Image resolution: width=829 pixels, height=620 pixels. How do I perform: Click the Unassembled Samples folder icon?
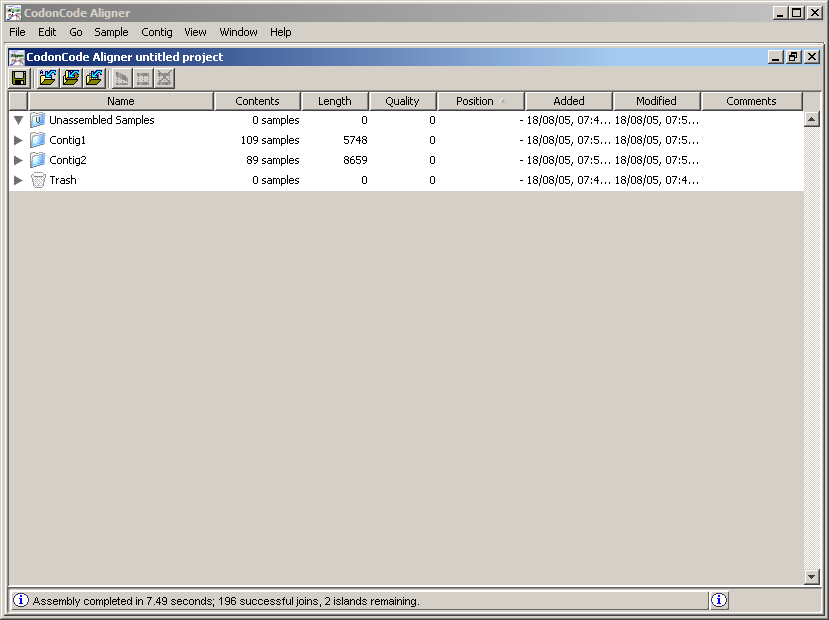point(38,120)
